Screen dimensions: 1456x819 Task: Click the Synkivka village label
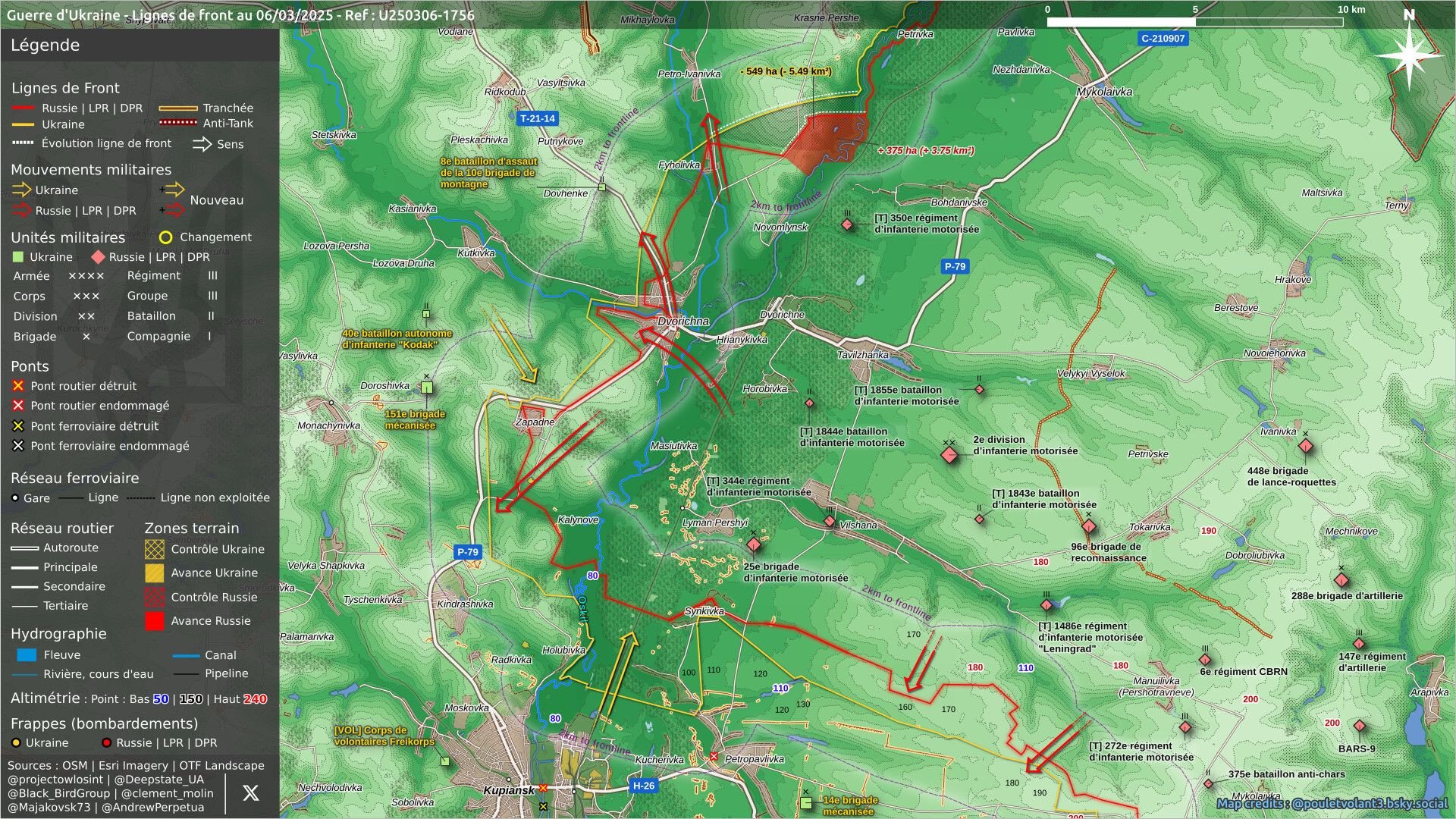pos(704,611)
